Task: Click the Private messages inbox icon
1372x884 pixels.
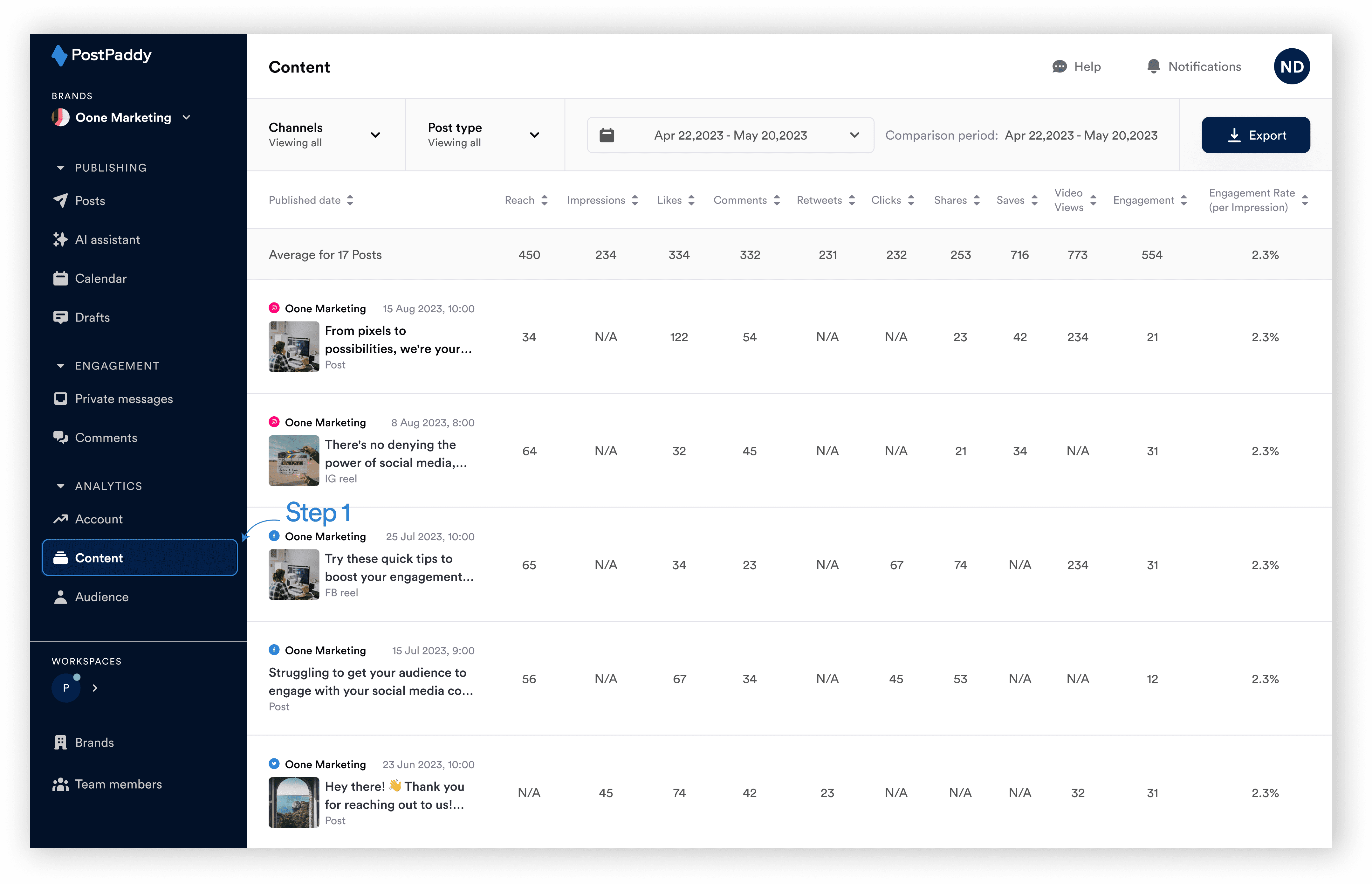Action: tap(60, 399)
